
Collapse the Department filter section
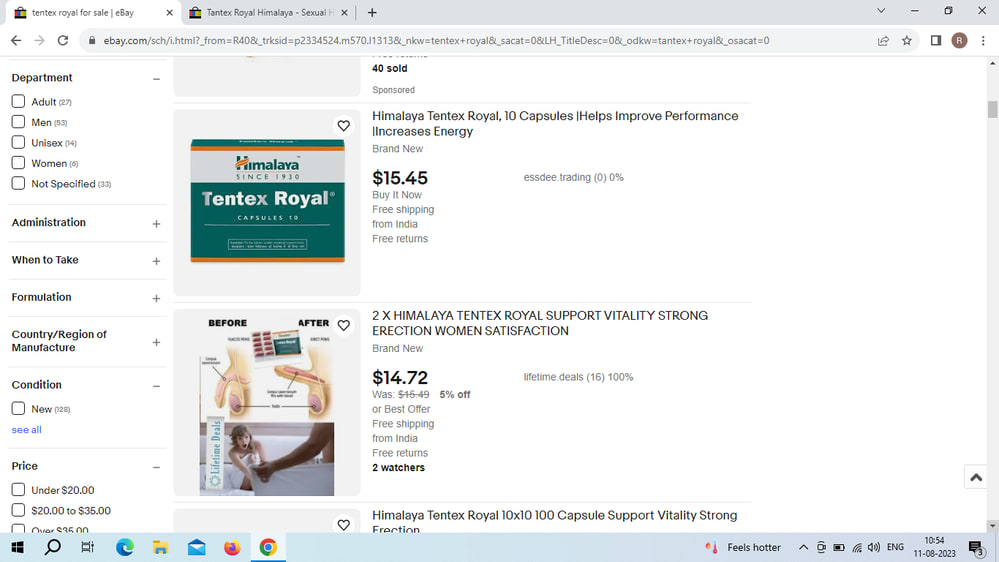pos(156,78)
